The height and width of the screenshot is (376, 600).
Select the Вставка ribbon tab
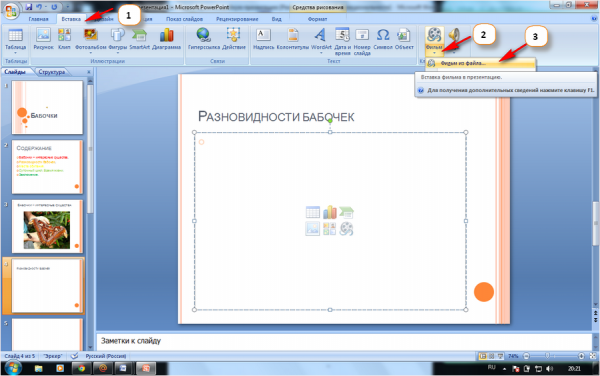pos(71,19)
